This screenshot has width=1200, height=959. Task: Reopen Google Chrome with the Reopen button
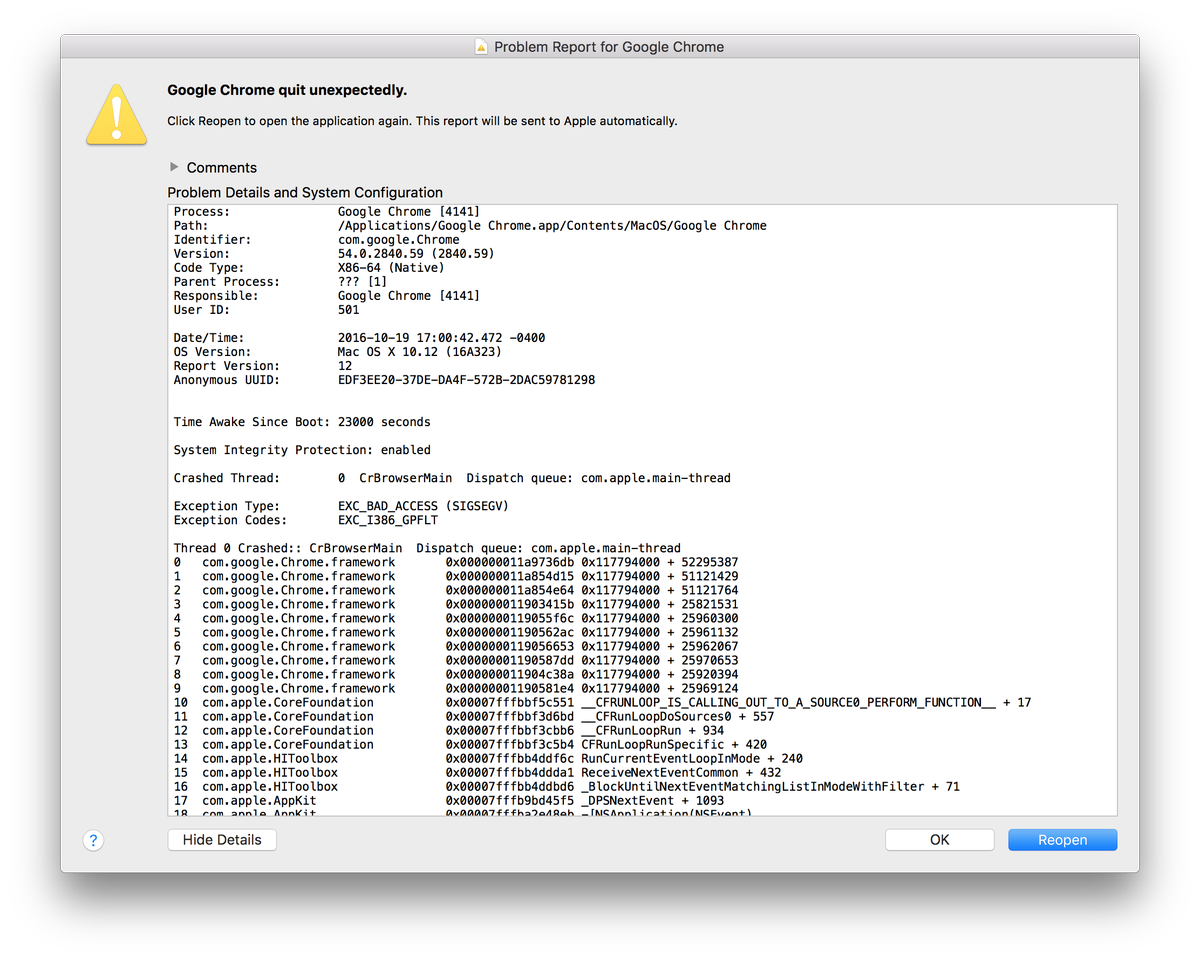pyautogui.click(x=1062, y=840)
